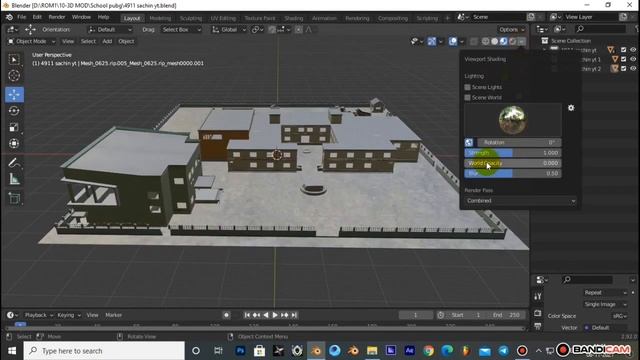640x360 pixels.
Task: Click the Auto Keying record button
Action: coord(226,315)
